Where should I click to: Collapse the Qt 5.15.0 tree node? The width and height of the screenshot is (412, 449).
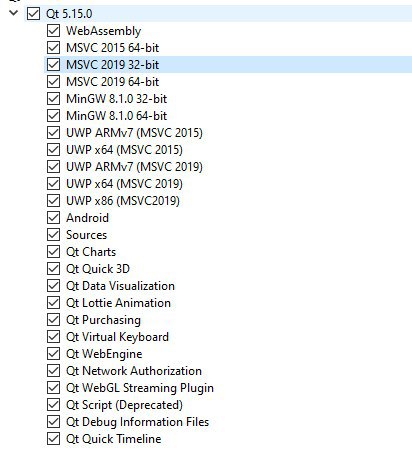point(14,13)
